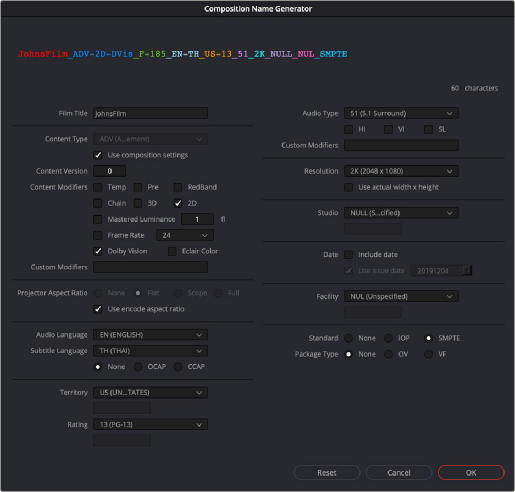
Task: Open the Frame Rate 24 dropdown
Action: [x=185, y=235]
